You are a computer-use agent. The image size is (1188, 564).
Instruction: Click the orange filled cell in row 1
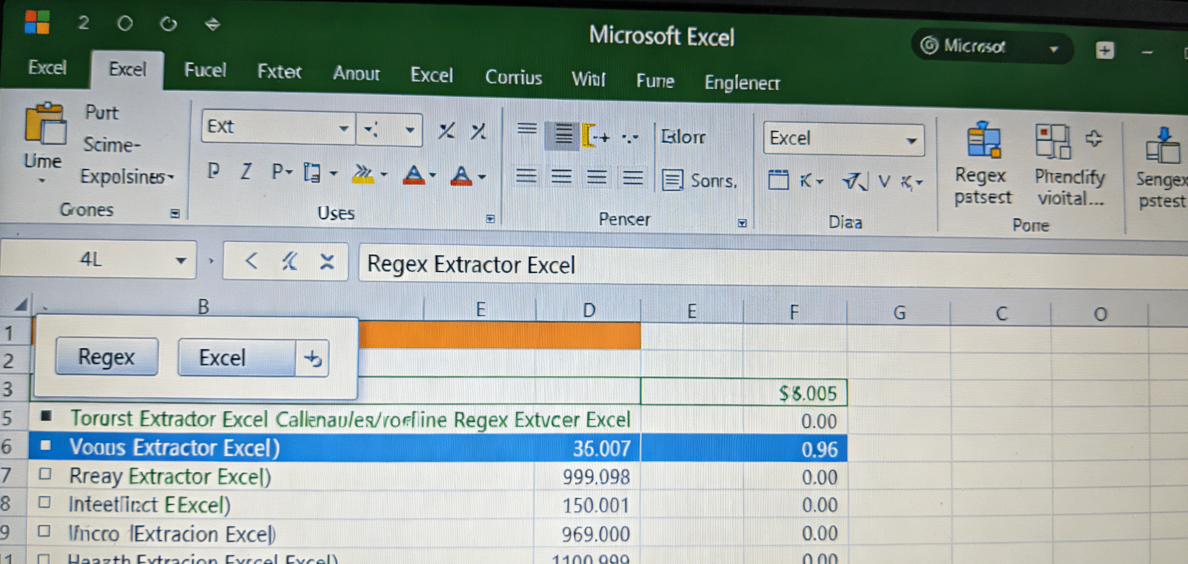(x=499, y=335)
